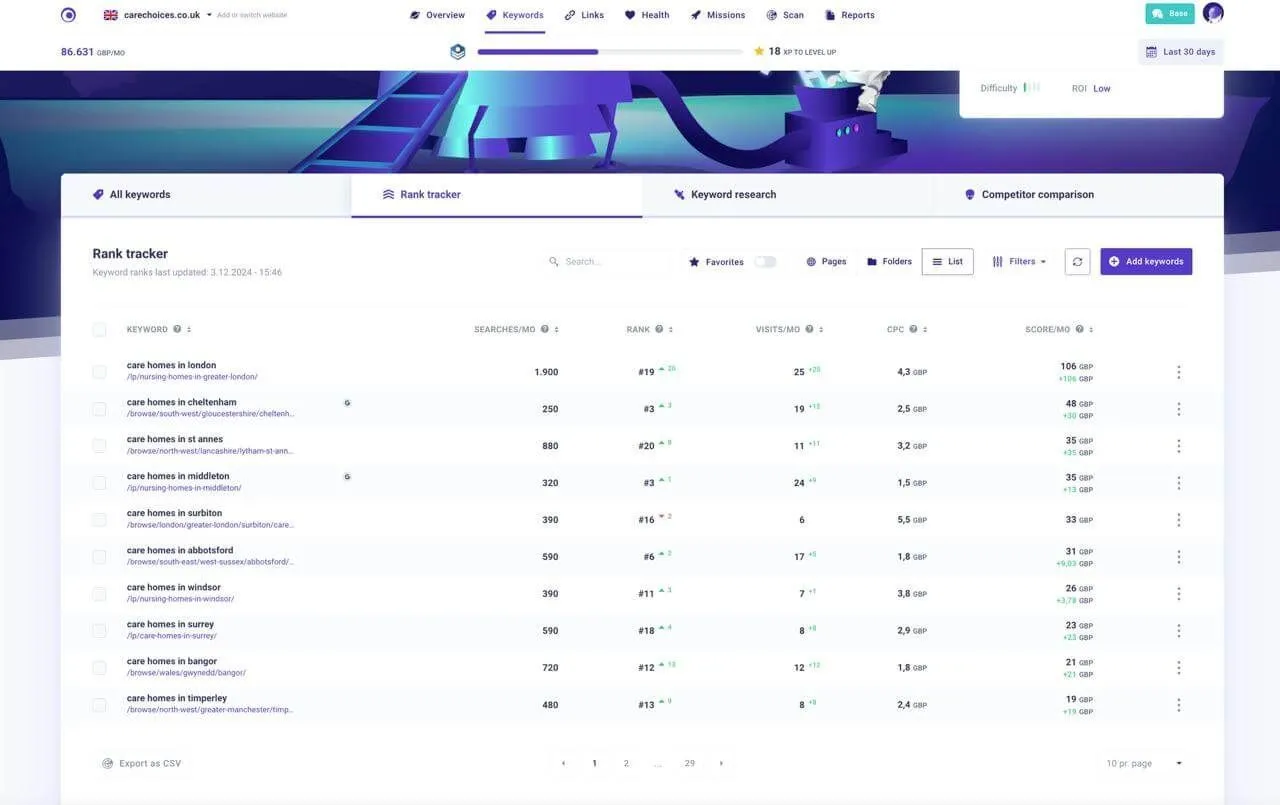Viewport: 1280px width, 805px height.
Task: Click the XP level progress bar
Action: pyautogui.click(x=610, y=52)
